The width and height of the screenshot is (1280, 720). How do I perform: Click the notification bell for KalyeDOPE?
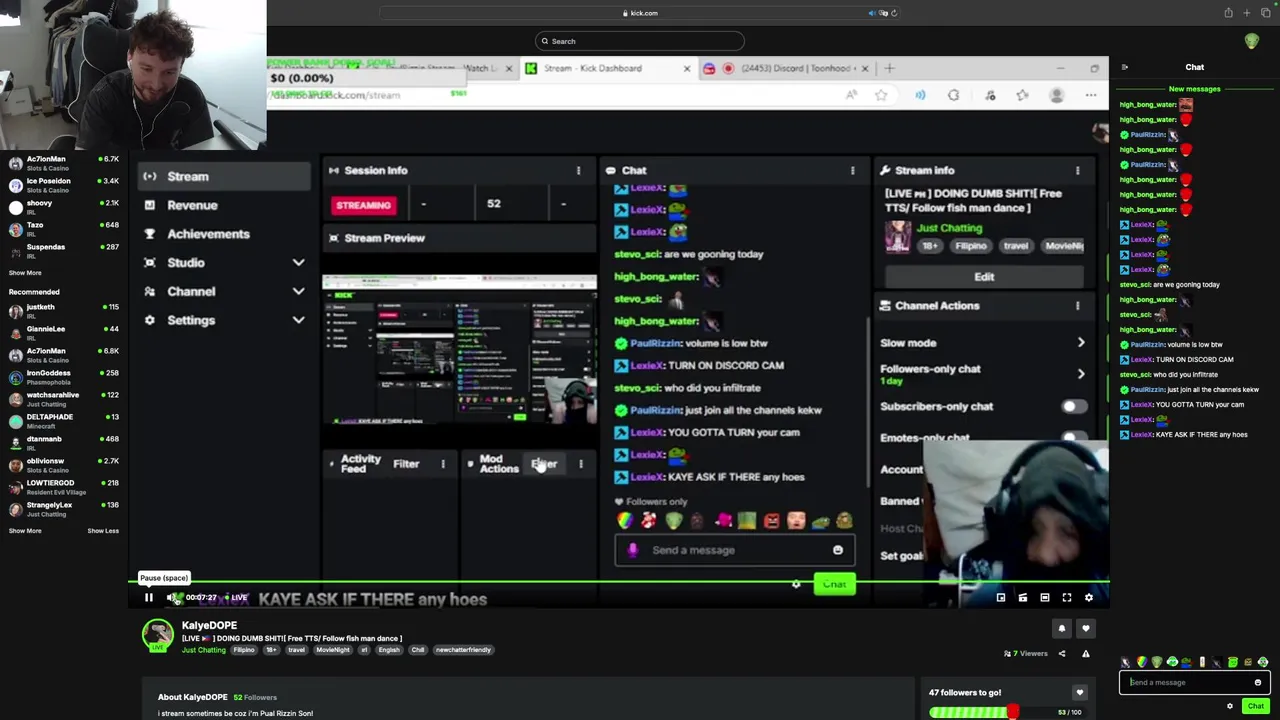click(x=1062, y=629)
